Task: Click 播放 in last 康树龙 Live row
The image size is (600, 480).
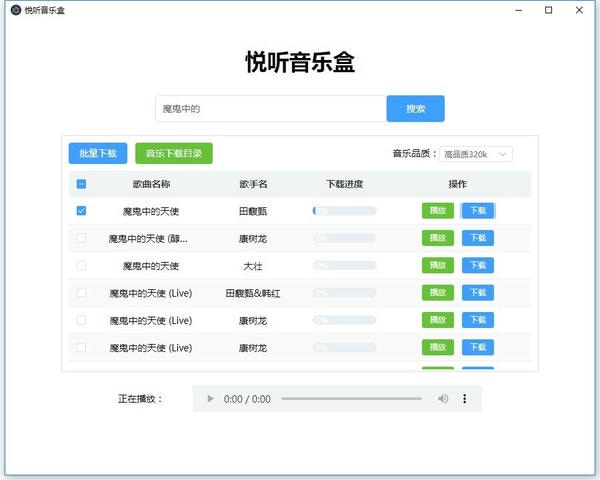Action: [x=438, y=348]
